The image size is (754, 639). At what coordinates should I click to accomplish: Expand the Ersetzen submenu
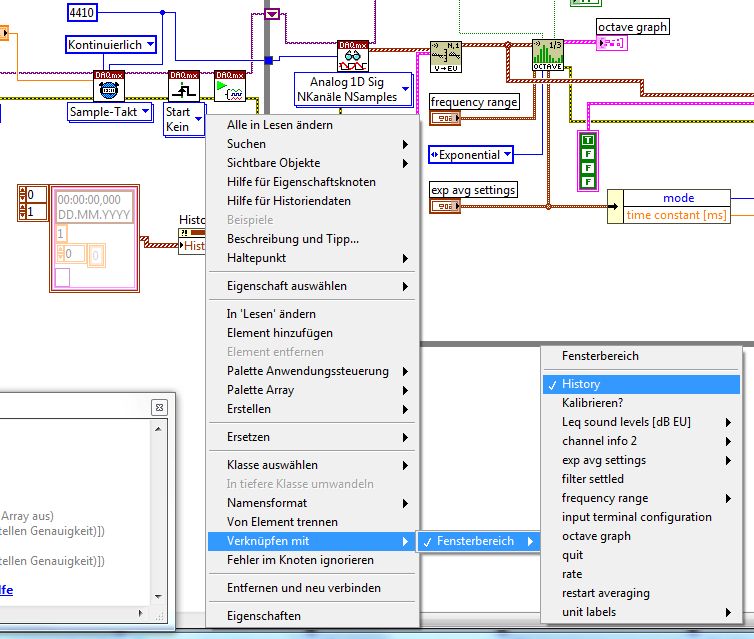coord(312,437)
